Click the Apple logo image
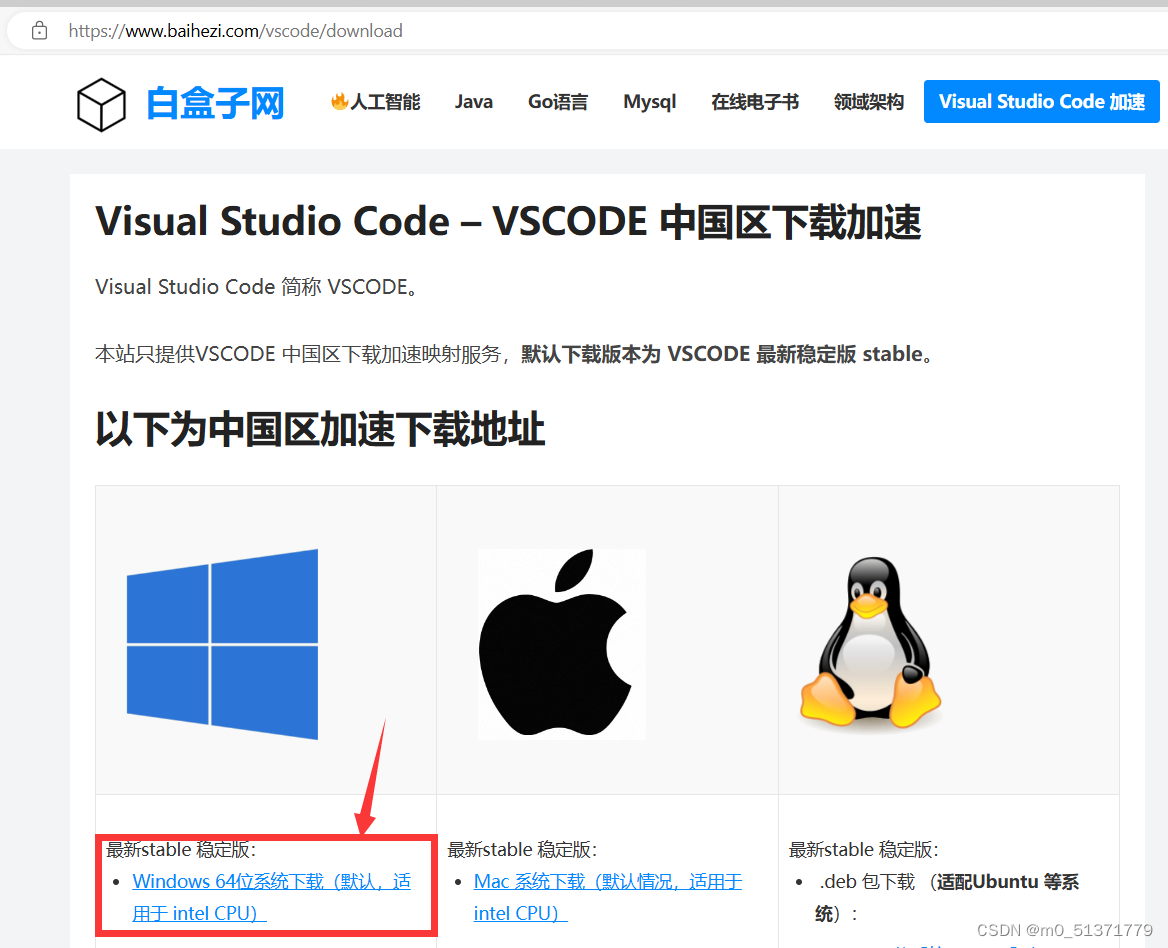1168x948 pixels. point(562,644)
